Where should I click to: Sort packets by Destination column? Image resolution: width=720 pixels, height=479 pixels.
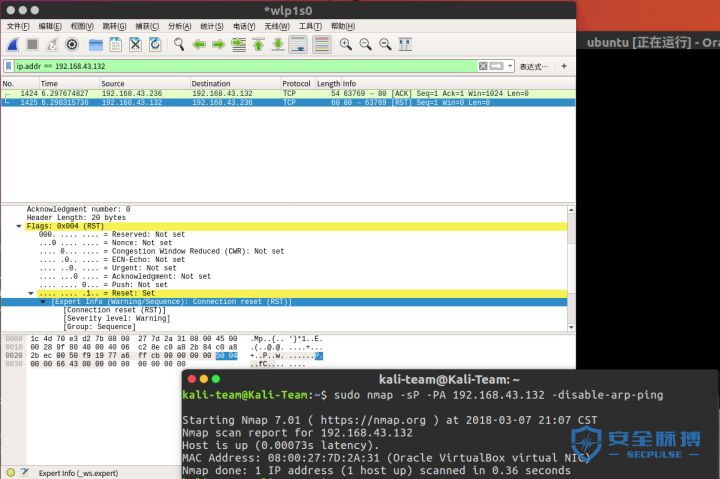point(235,84)
